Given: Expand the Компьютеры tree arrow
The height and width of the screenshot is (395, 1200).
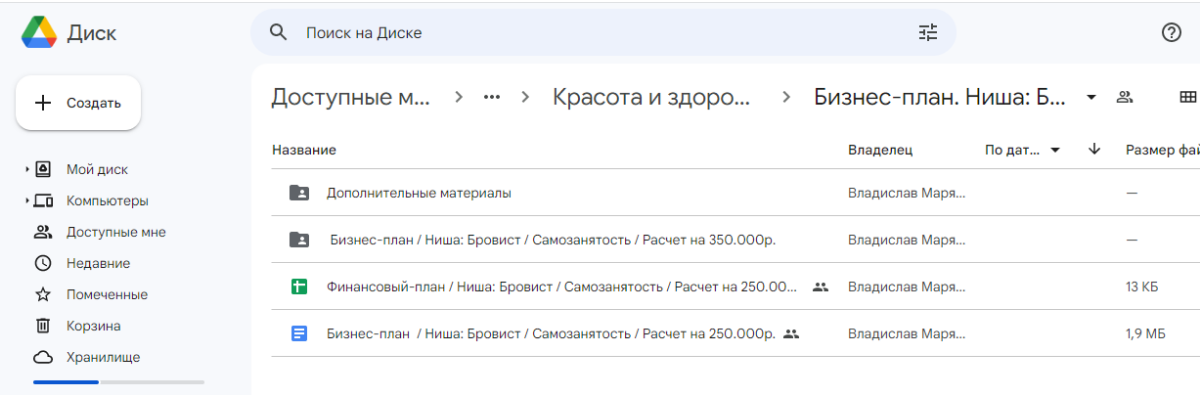Looking at the screenshot, I should click(x=27, y=201).
